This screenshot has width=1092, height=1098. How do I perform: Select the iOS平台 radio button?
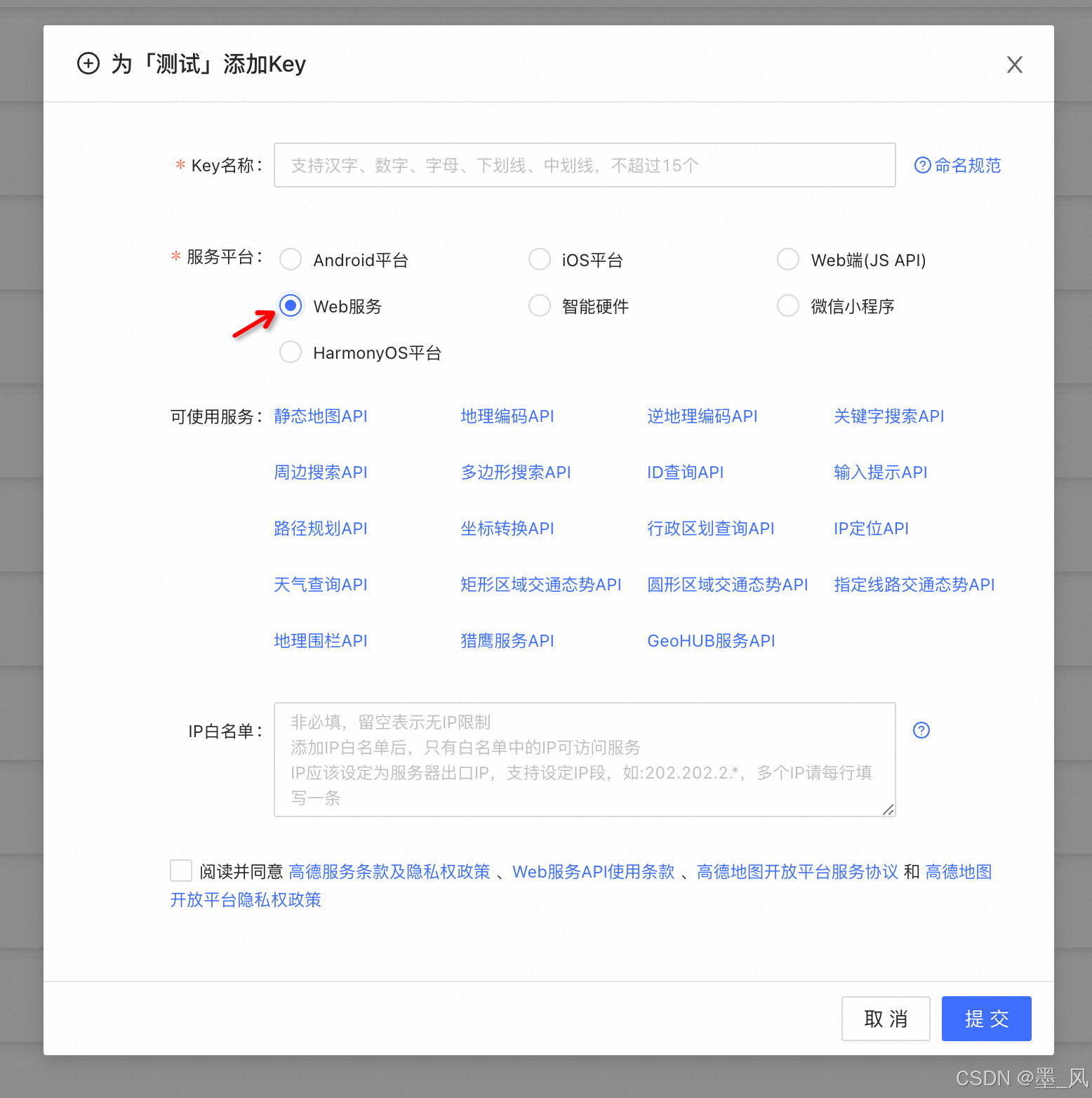coord(539,259)
